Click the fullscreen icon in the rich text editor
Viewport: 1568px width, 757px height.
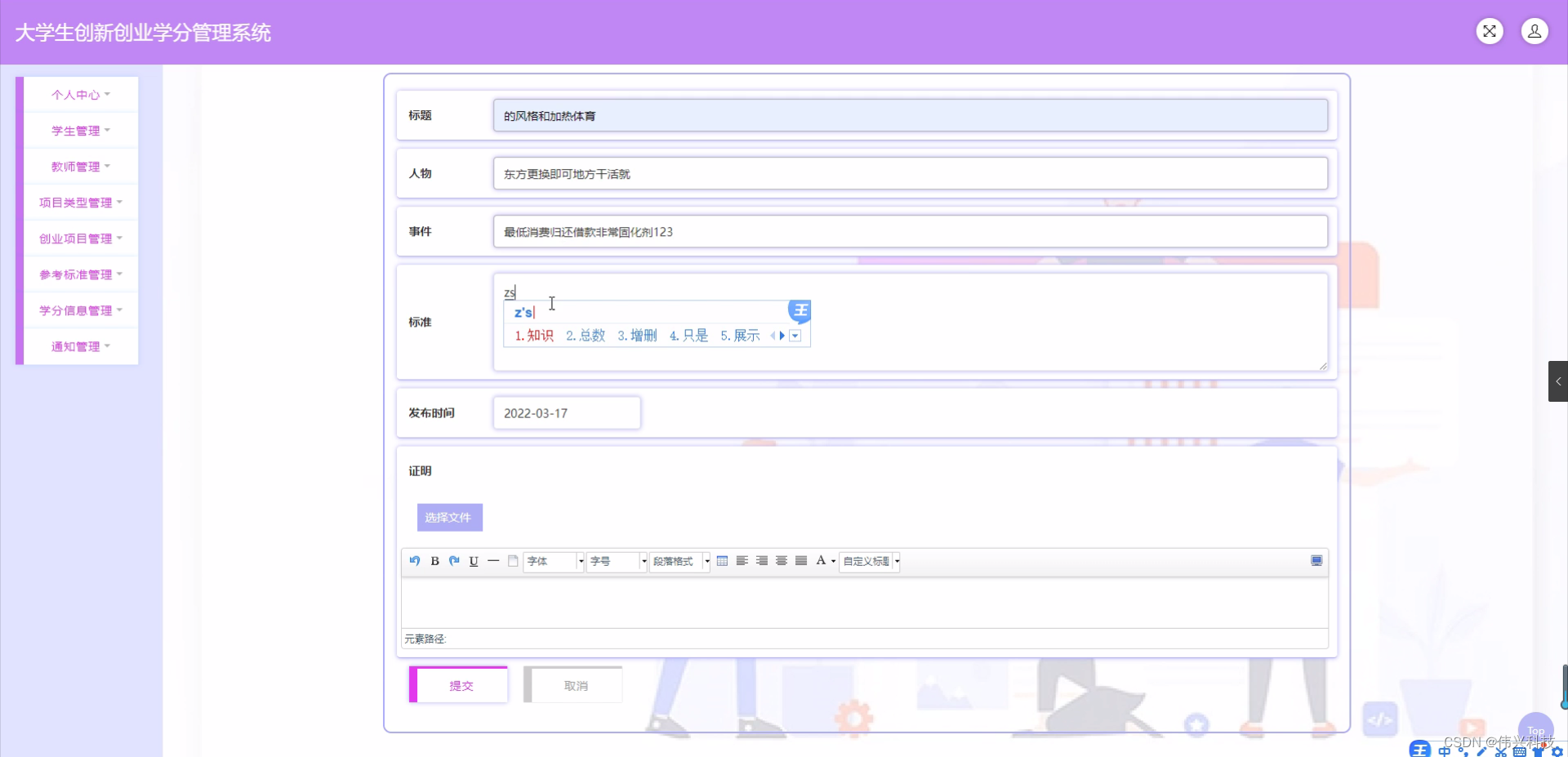[1316, 560]
